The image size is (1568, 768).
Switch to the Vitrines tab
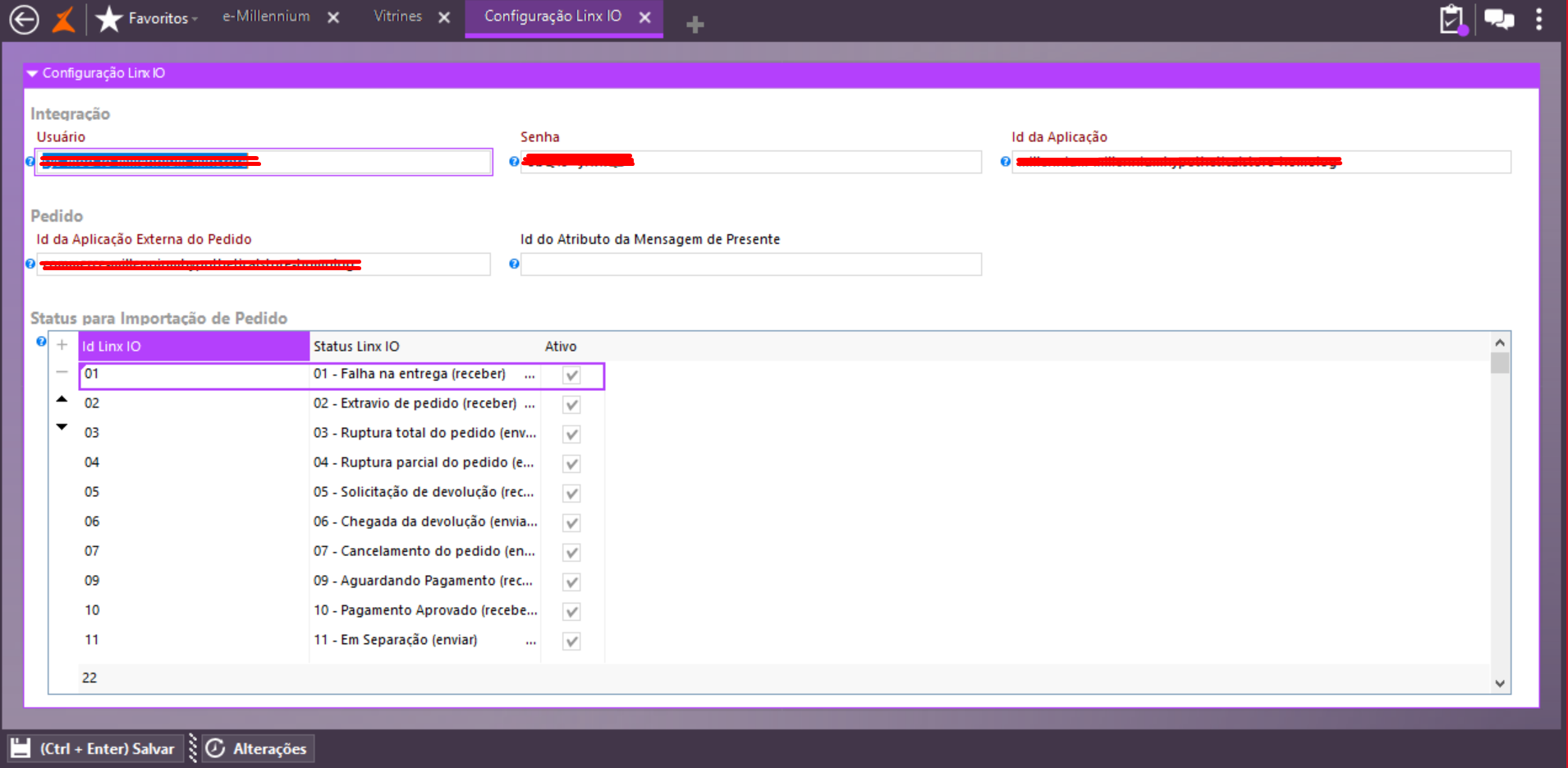(x=398, y=16)
